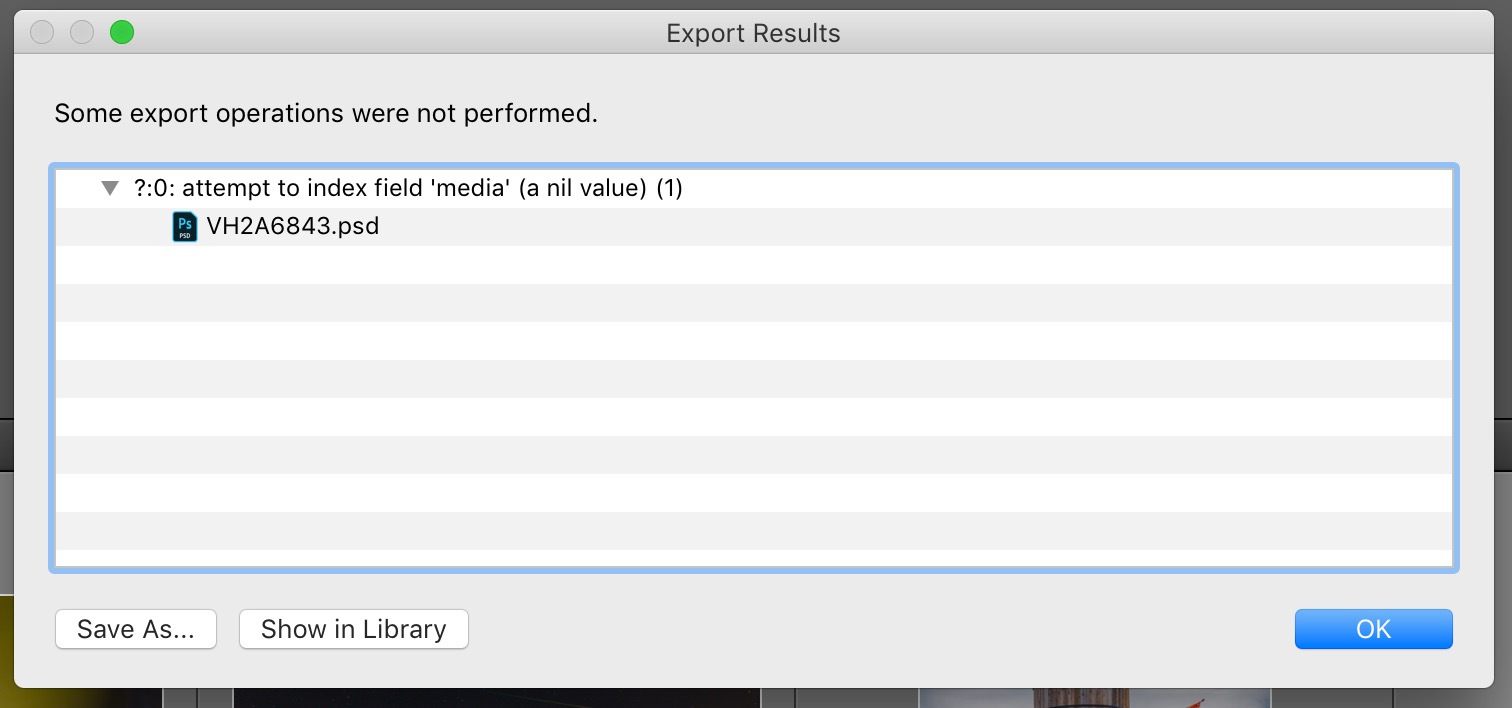
Task: Collapse the 'attempt to index field' error group
Action: pyautogui.click(x=110, y=188)
